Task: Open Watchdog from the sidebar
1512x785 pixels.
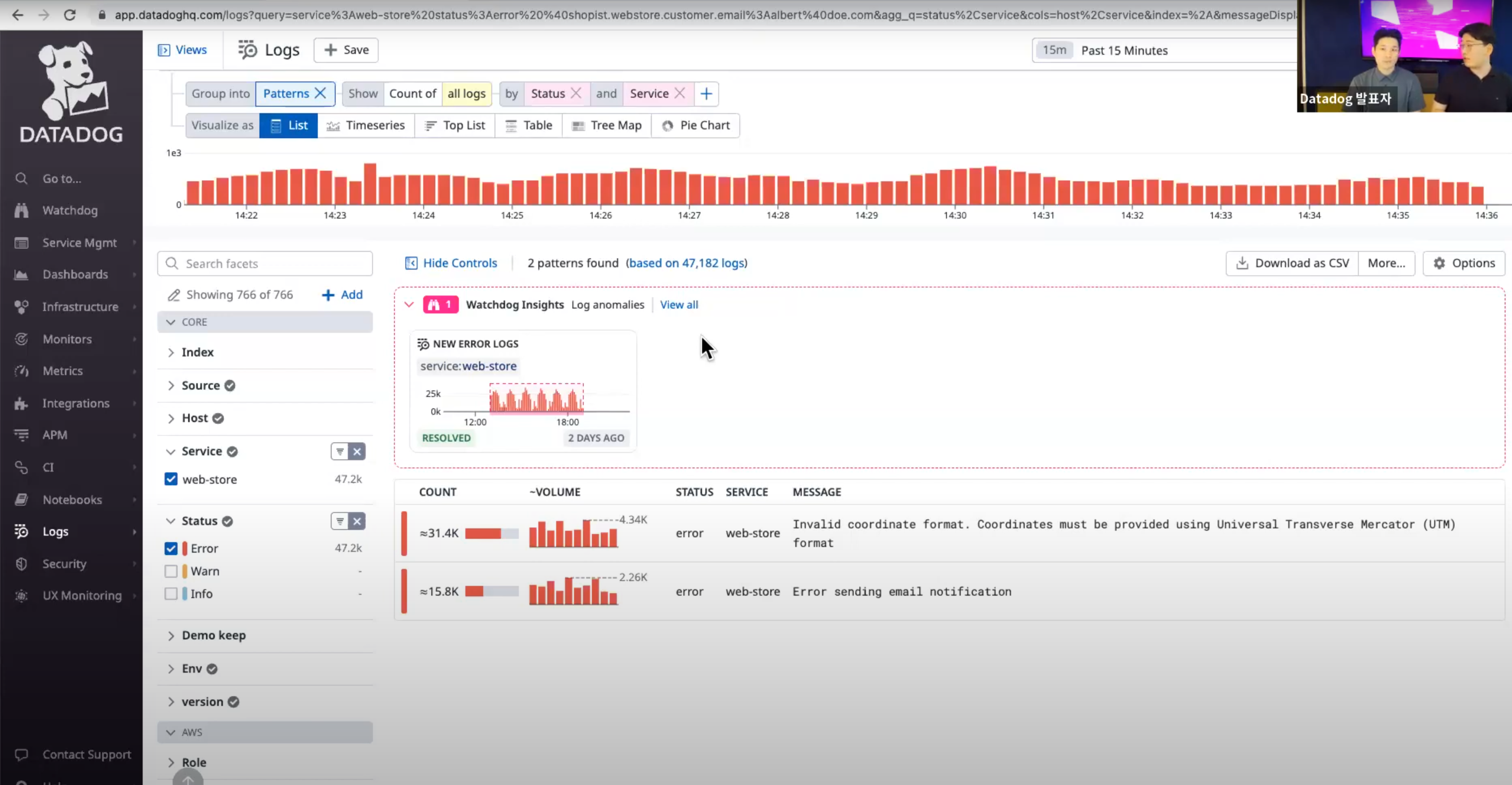Action: pos(70,210)
